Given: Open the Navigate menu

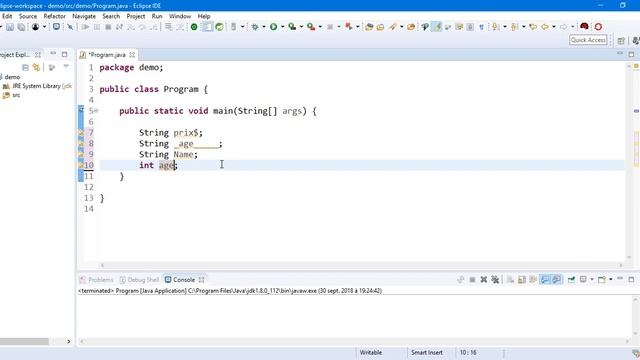Looking at the screenshot, I should click(x=84, y=16).
